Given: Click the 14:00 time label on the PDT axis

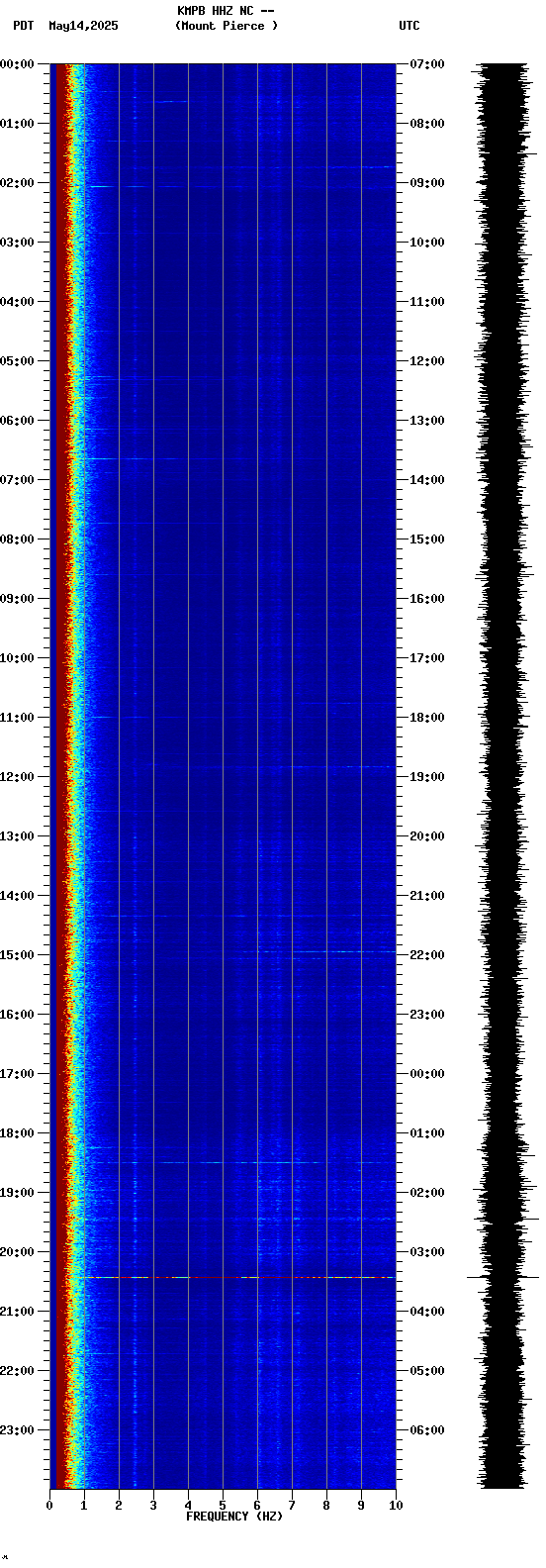Looking at the screenshot, I should (17, 896).
